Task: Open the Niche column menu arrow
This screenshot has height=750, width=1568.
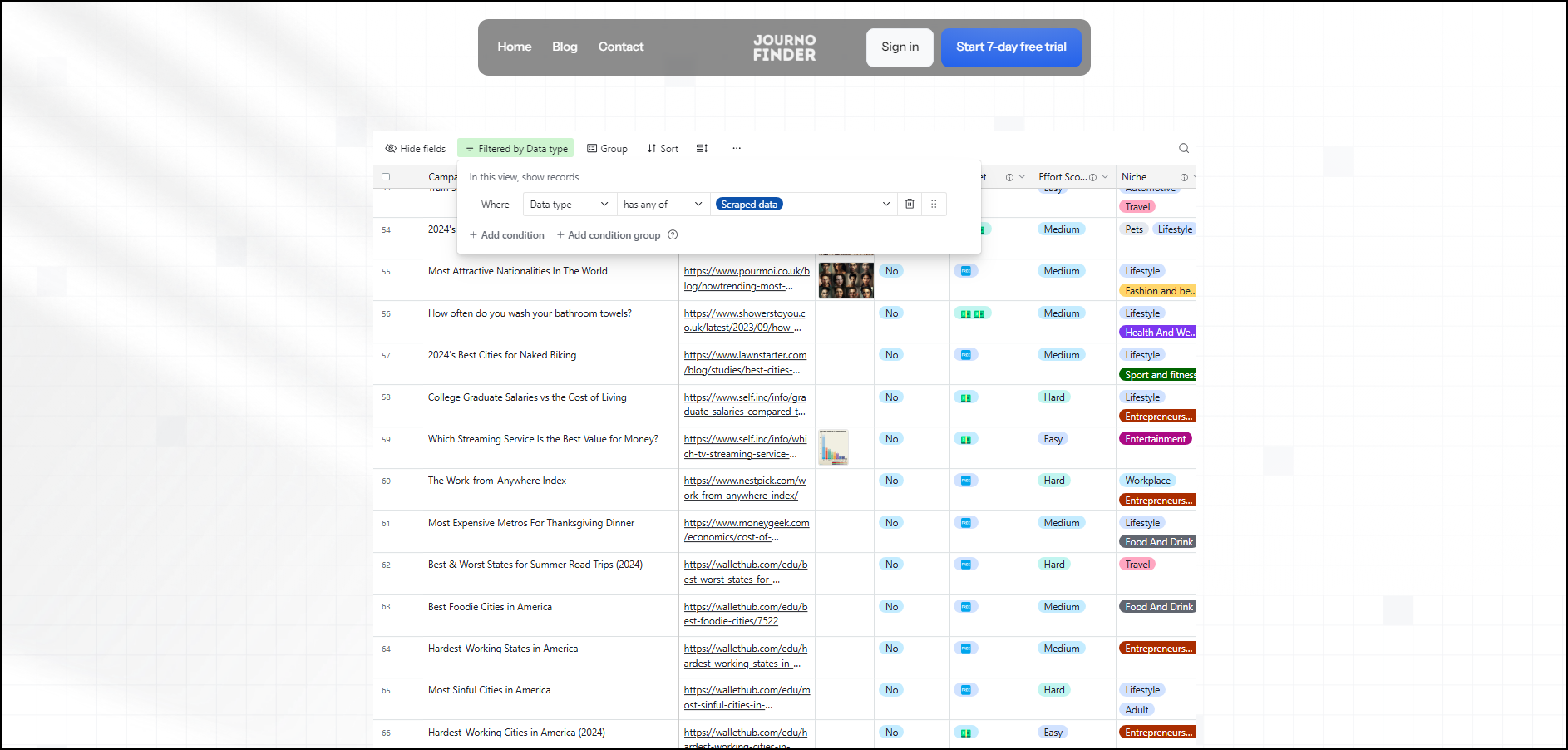Action: 1194,177
